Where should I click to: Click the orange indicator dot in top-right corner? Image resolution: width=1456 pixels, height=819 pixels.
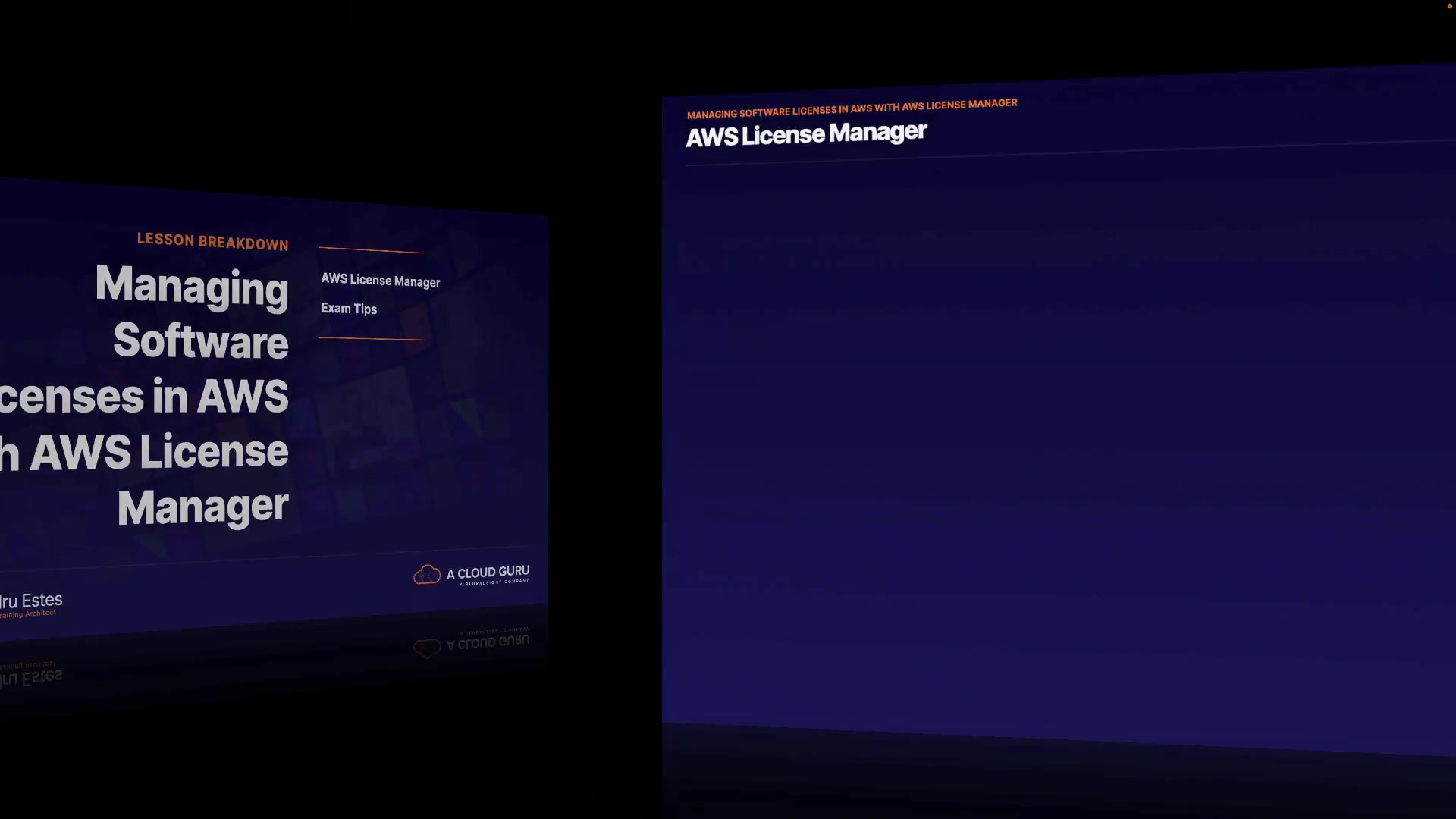pos(1449,6)
